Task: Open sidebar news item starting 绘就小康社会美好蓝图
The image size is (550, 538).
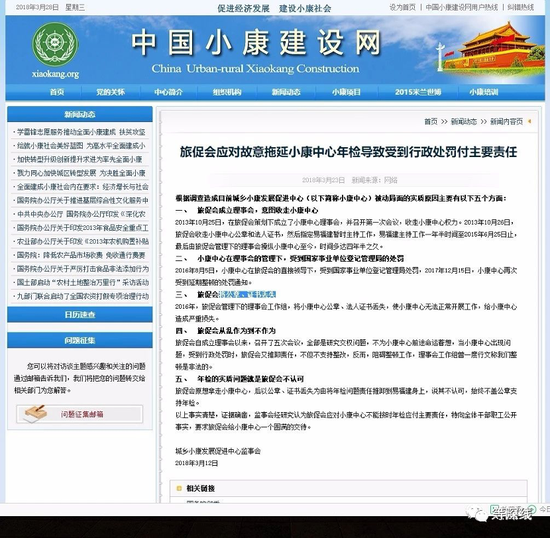Action: (81, 146)
